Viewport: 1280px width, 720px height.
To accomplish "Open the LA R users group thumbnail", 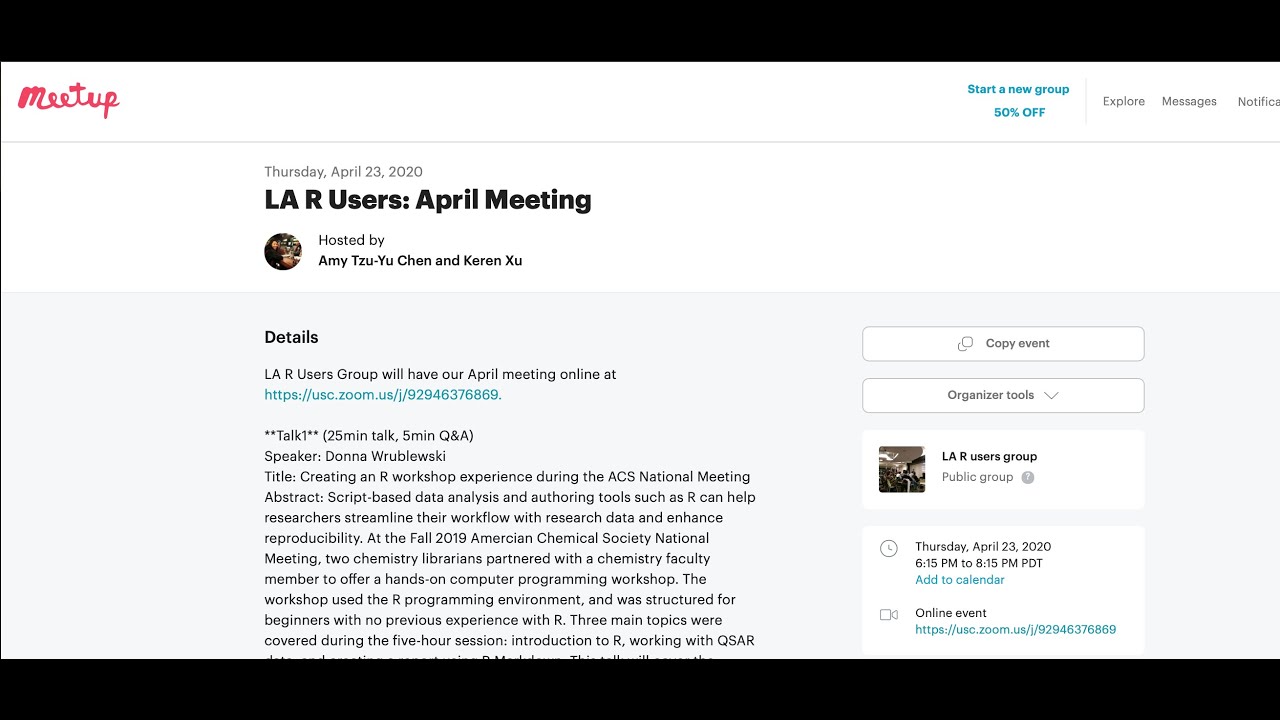I will pos(902,469).
